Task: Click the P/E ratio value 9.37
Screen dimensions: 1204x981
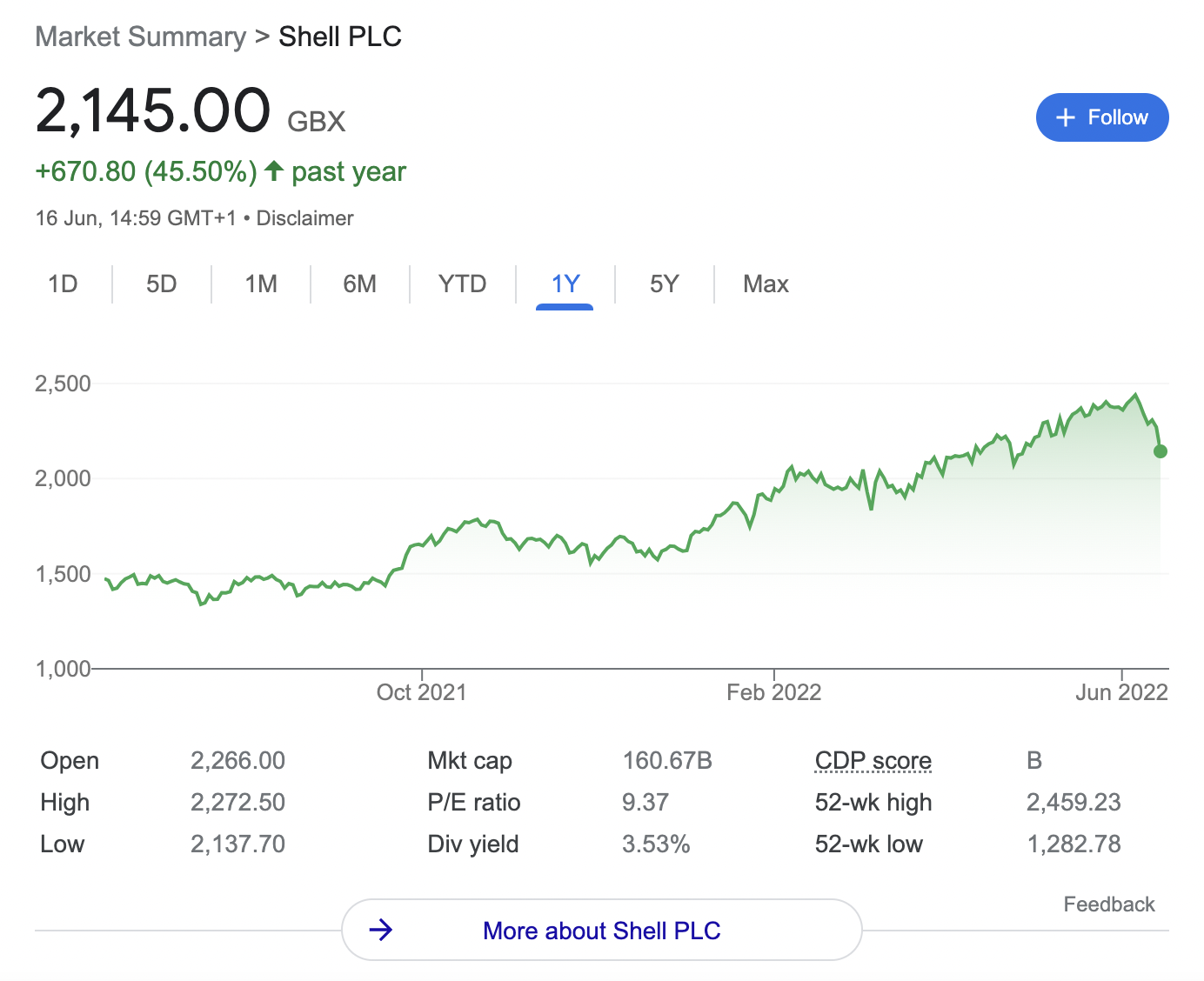Action: point(645,803)
